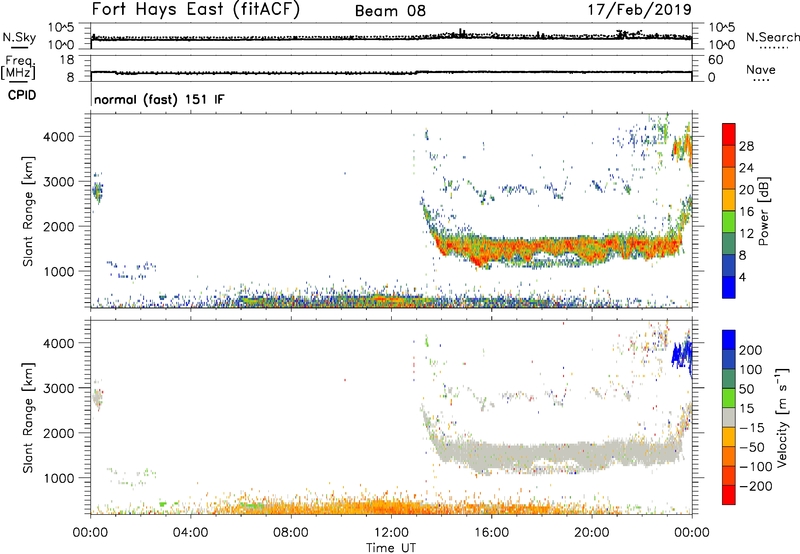
Task: Click the frequency trace line in Freq panel
Action: coord(391,72)
